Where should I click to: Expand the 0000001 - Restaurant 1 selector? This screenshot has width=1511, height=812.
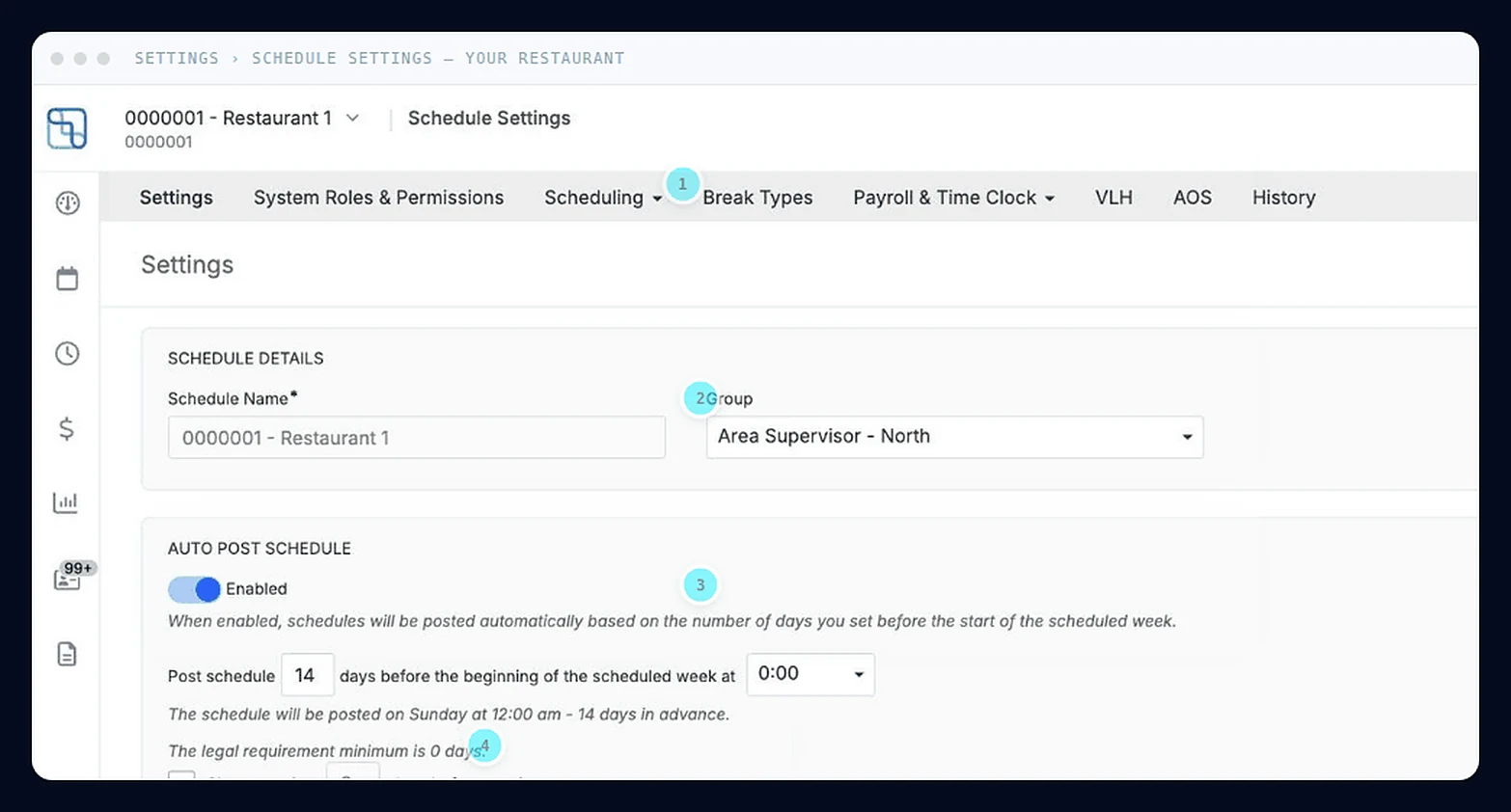(242, 118)
